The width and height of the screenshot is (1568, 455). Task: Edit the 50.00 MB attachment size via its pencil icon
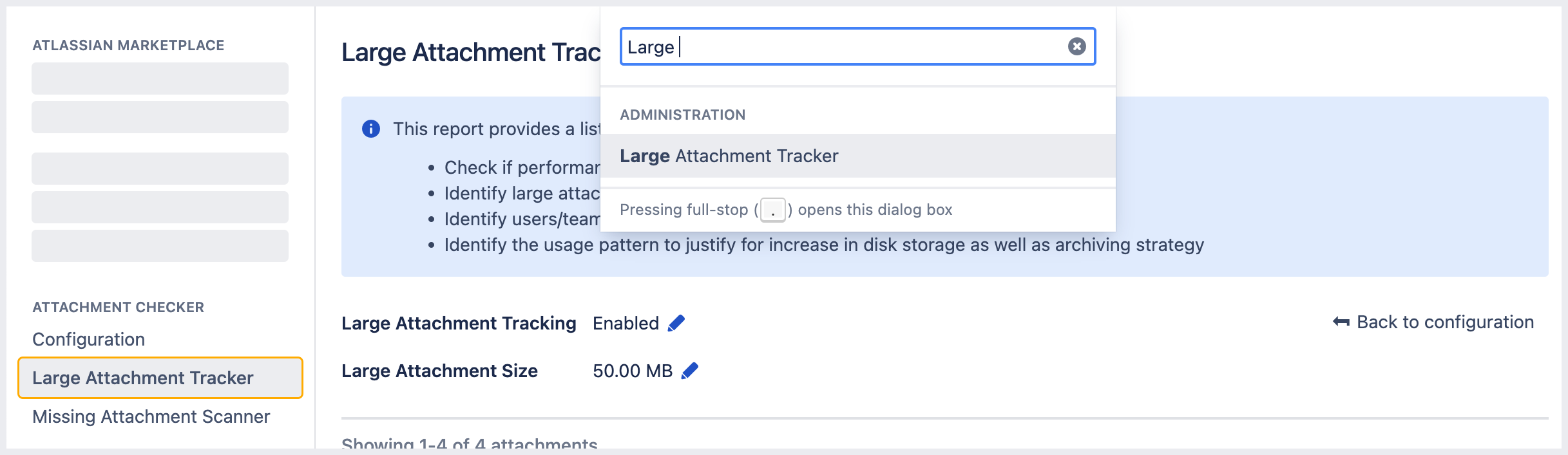pyautogui.click(x=689, y=371)
